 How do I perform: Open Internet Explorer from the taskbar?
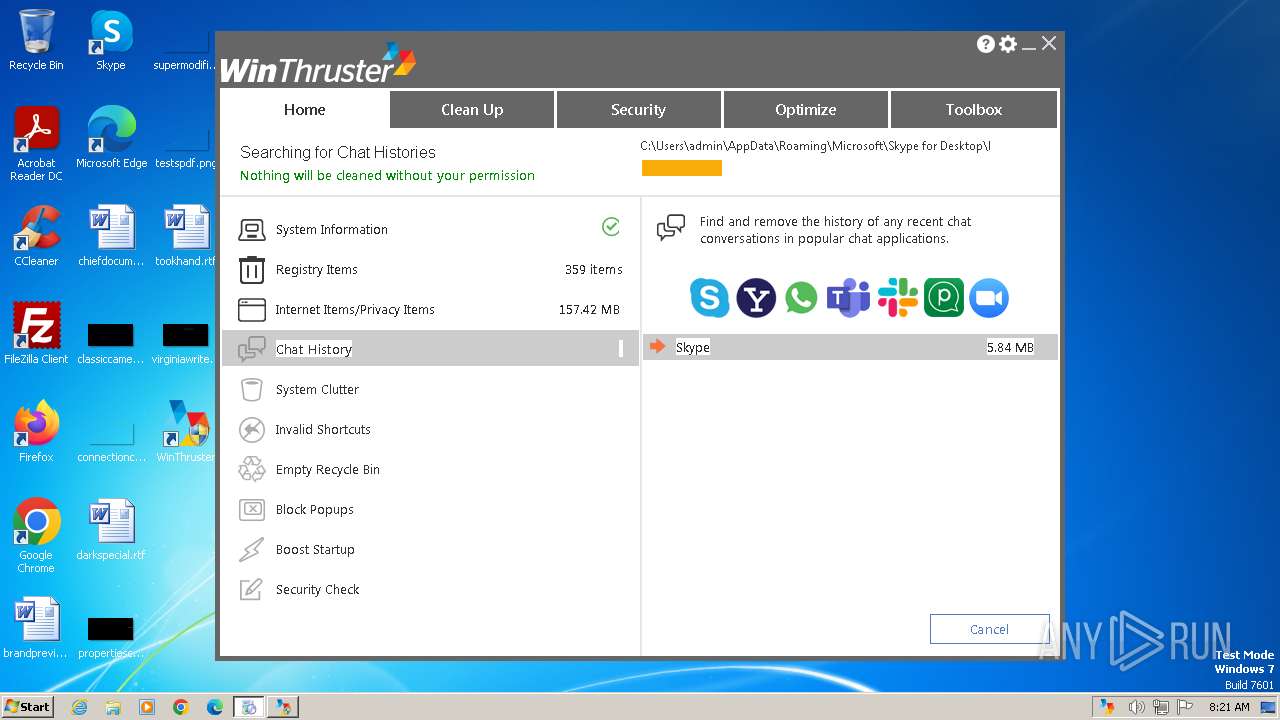point(79,707)
